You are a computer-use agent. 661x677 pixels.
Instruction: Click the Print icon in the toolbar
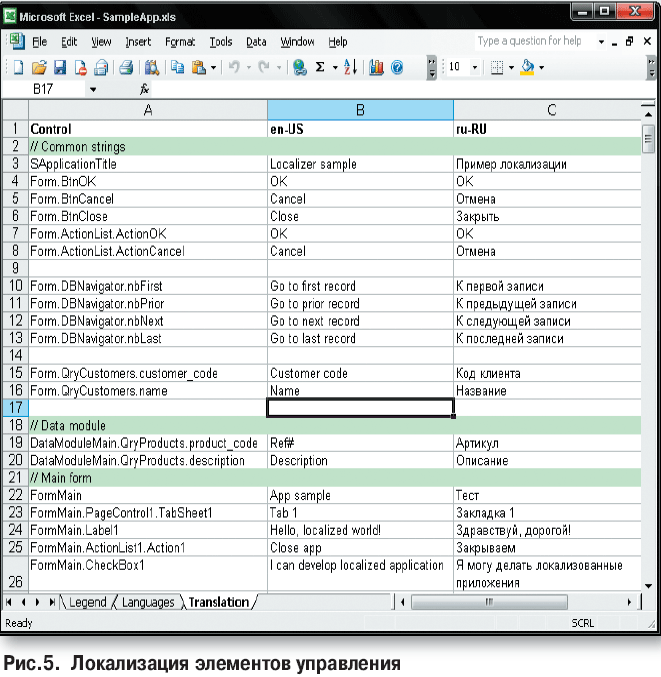(x=126, y=68)
